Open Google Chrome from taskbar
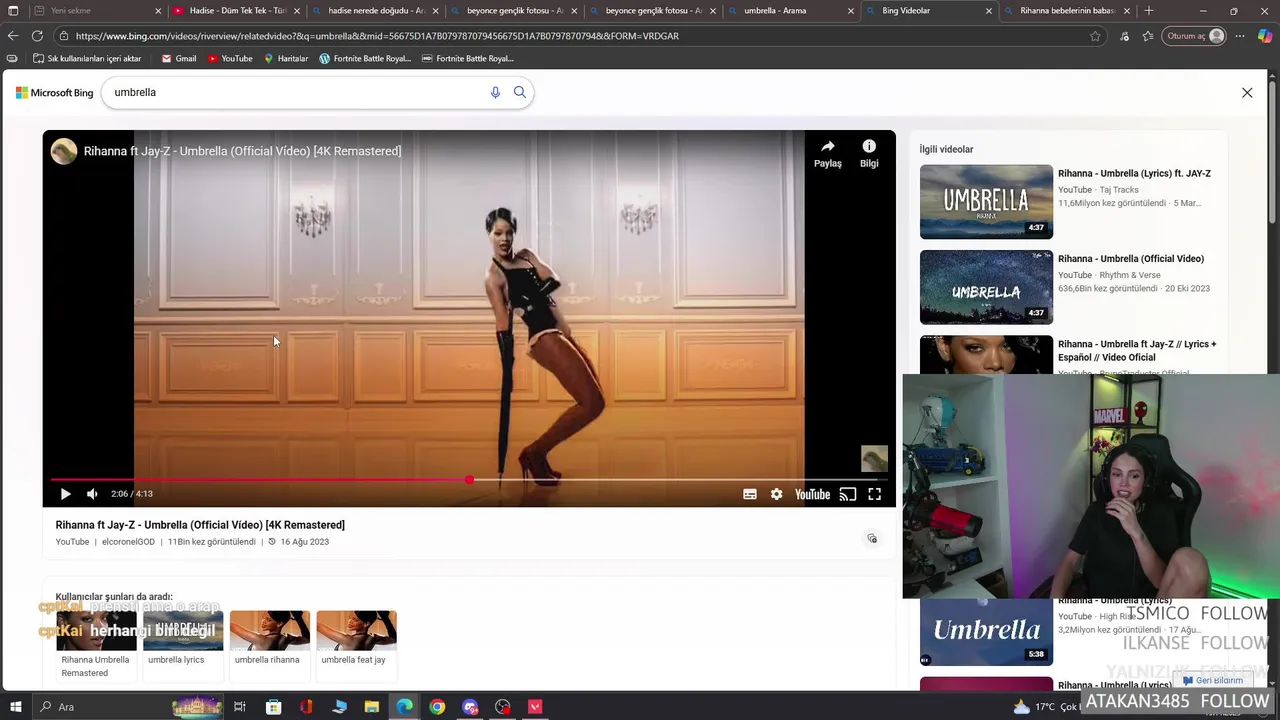This screenshot has height=720, width=1280. click(437, 707)
